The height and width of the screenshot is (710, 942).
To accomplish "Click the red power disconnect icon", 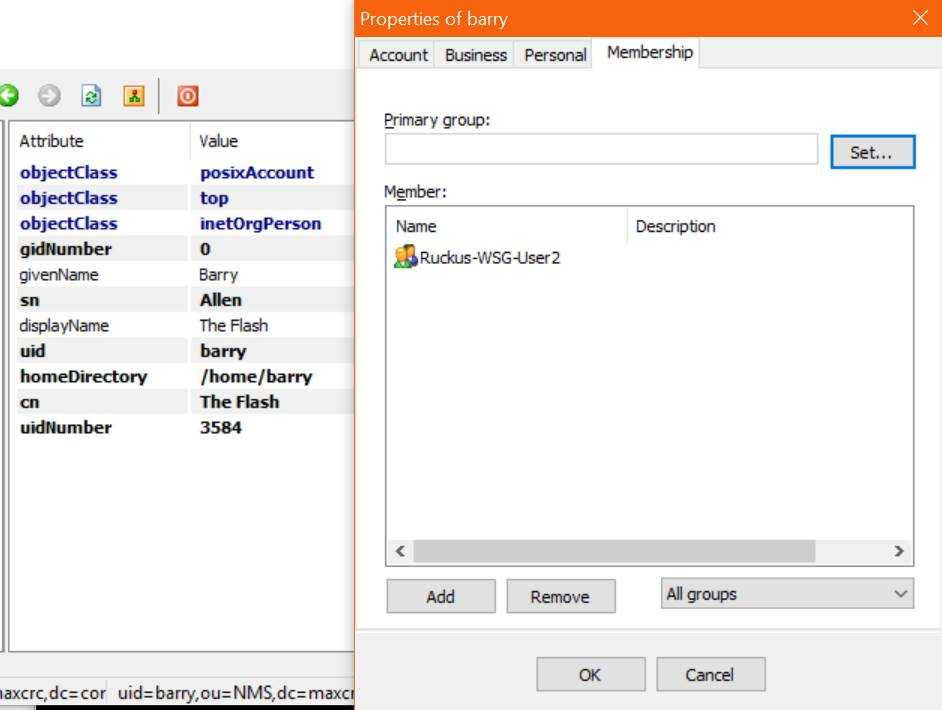I will [x=188, y=96].
